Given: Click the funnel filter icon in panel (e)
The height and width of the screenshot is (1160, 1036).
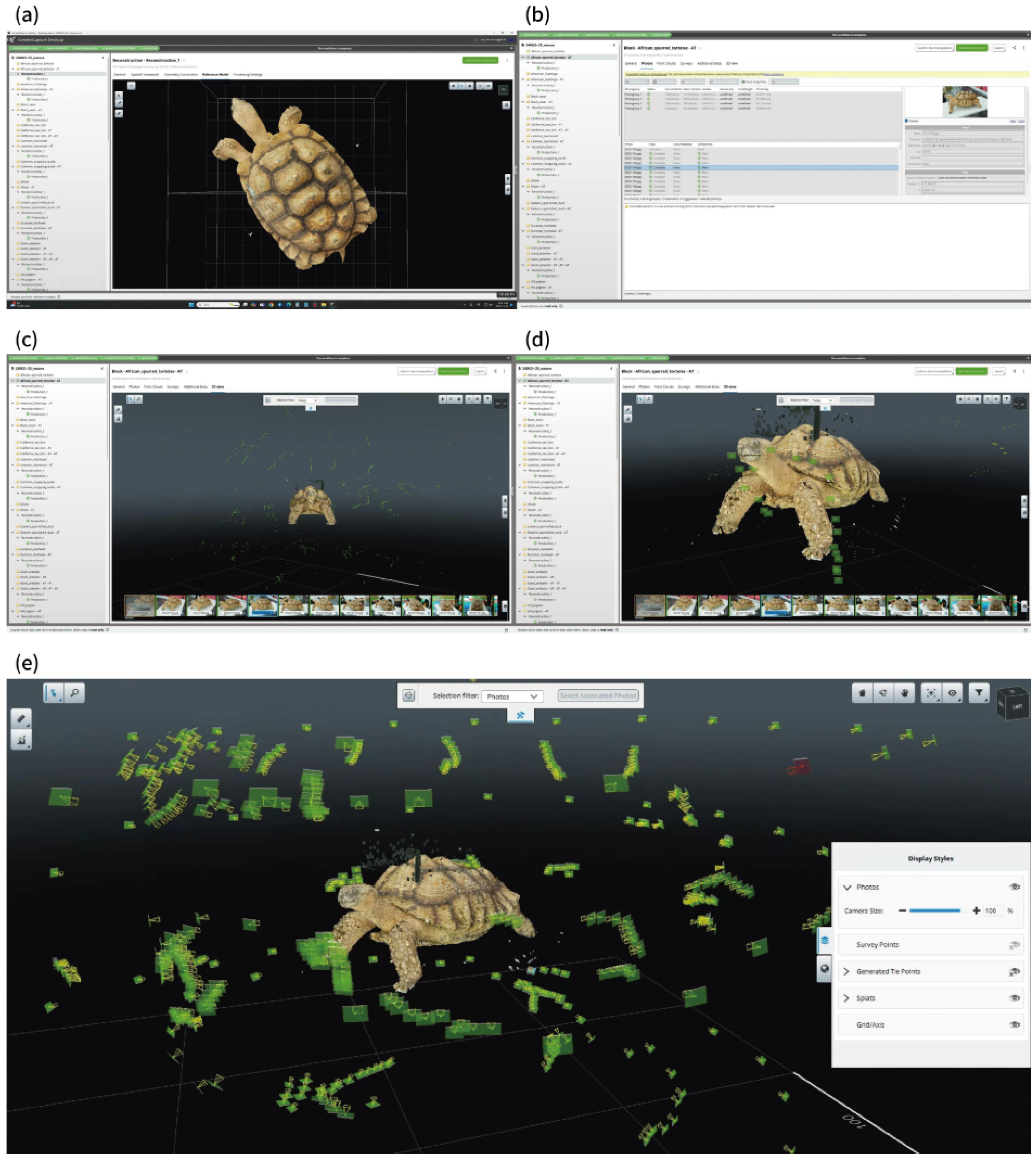Looking at the screenshot, I should [x=979, y=693].
